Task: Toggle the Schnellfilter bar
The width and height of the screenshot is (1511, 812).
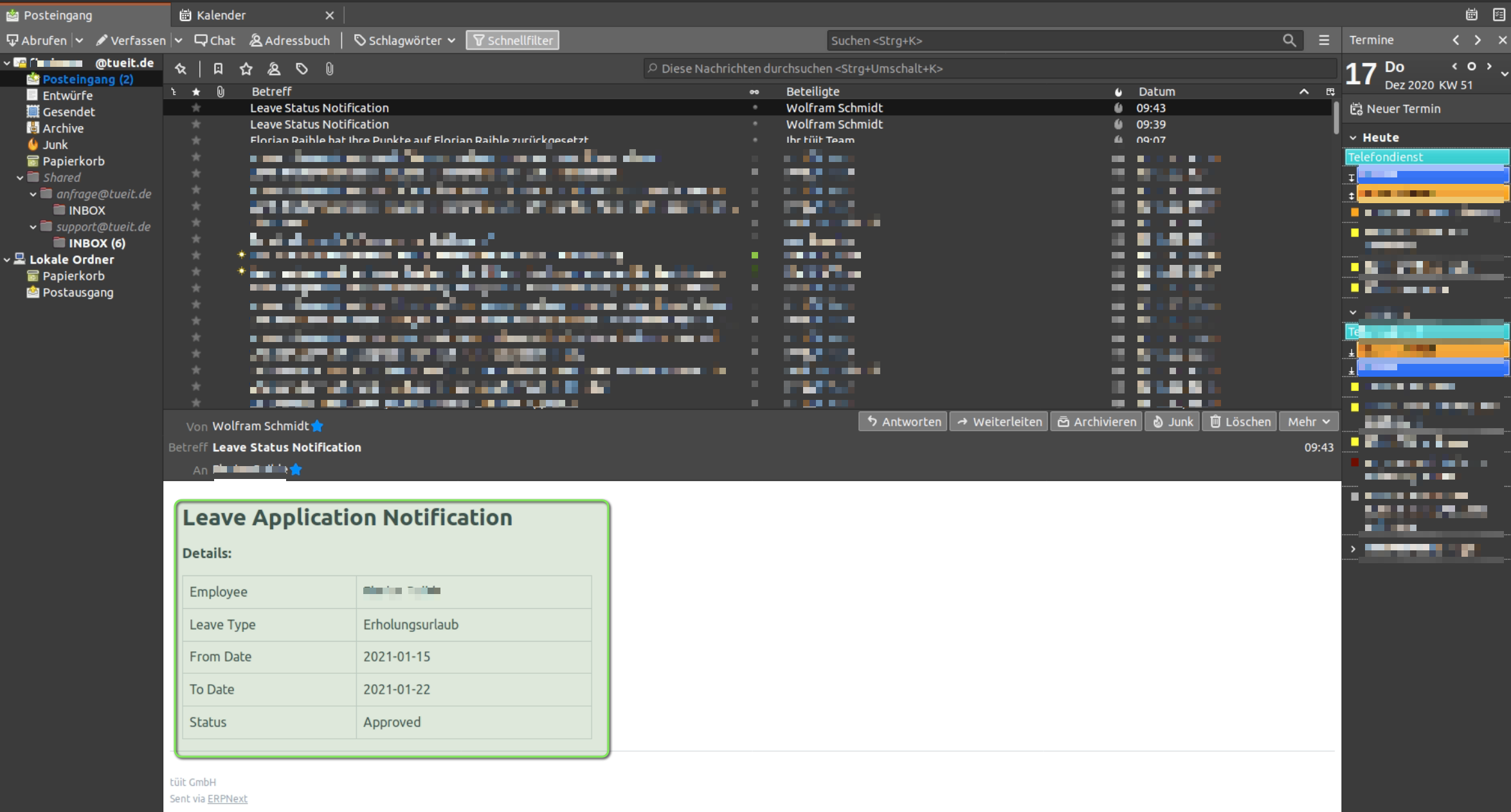Action: pyautogui.click(x=512, y=41)
